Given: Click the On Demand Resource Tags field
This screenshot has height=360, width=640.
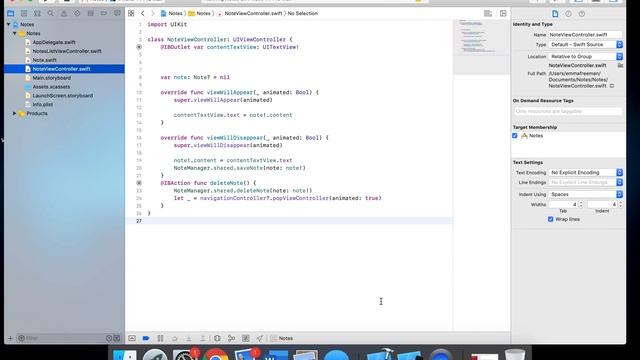Looking at the screenshot, I should point(568,111).
